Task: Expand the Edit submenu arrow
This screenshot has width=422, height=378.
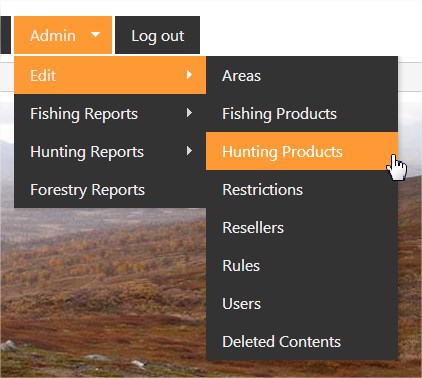Action: pyautogui.click(x=189, y=75)
